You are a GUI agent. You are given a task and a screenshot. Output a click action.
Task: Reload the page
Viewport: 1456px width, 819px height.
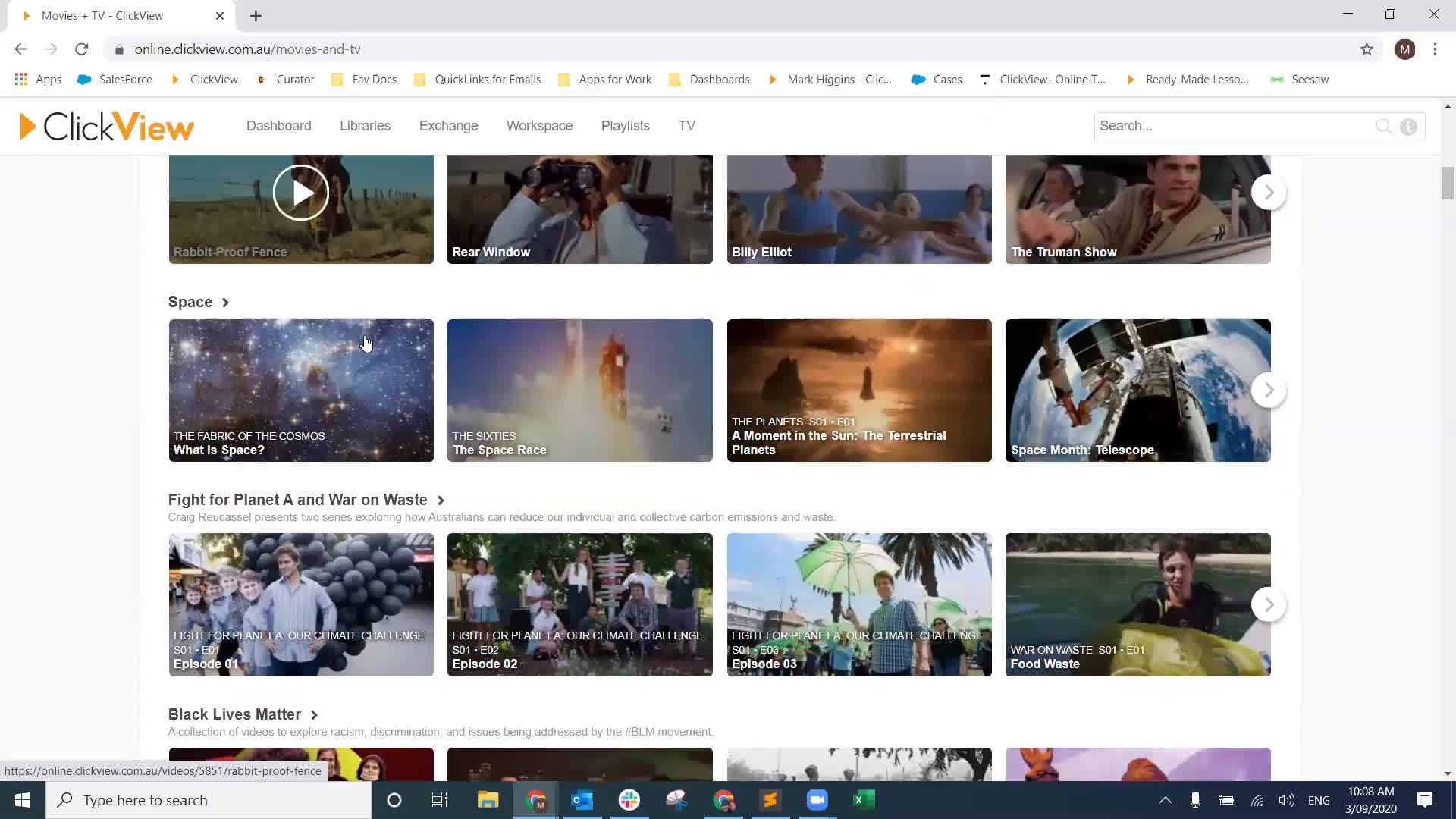[82, 49]
